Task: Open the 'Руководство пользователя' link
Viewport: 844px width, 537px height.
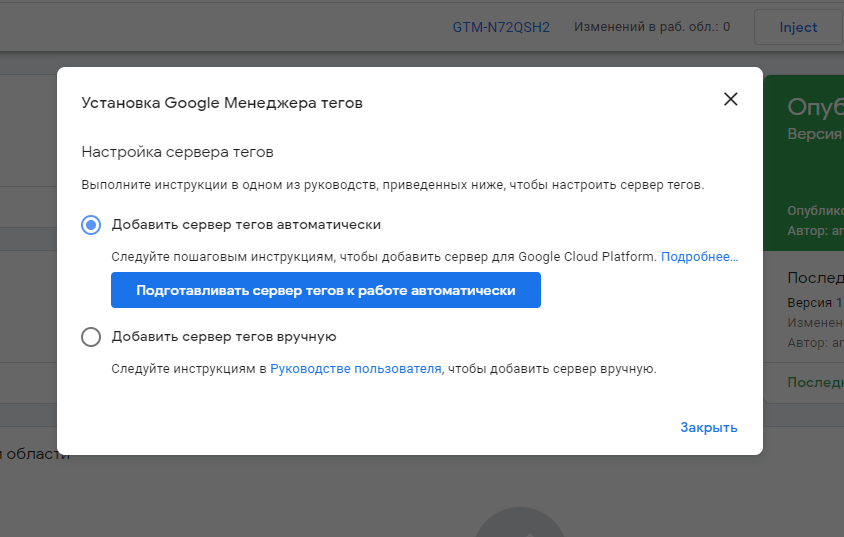Action: [355, 369]
